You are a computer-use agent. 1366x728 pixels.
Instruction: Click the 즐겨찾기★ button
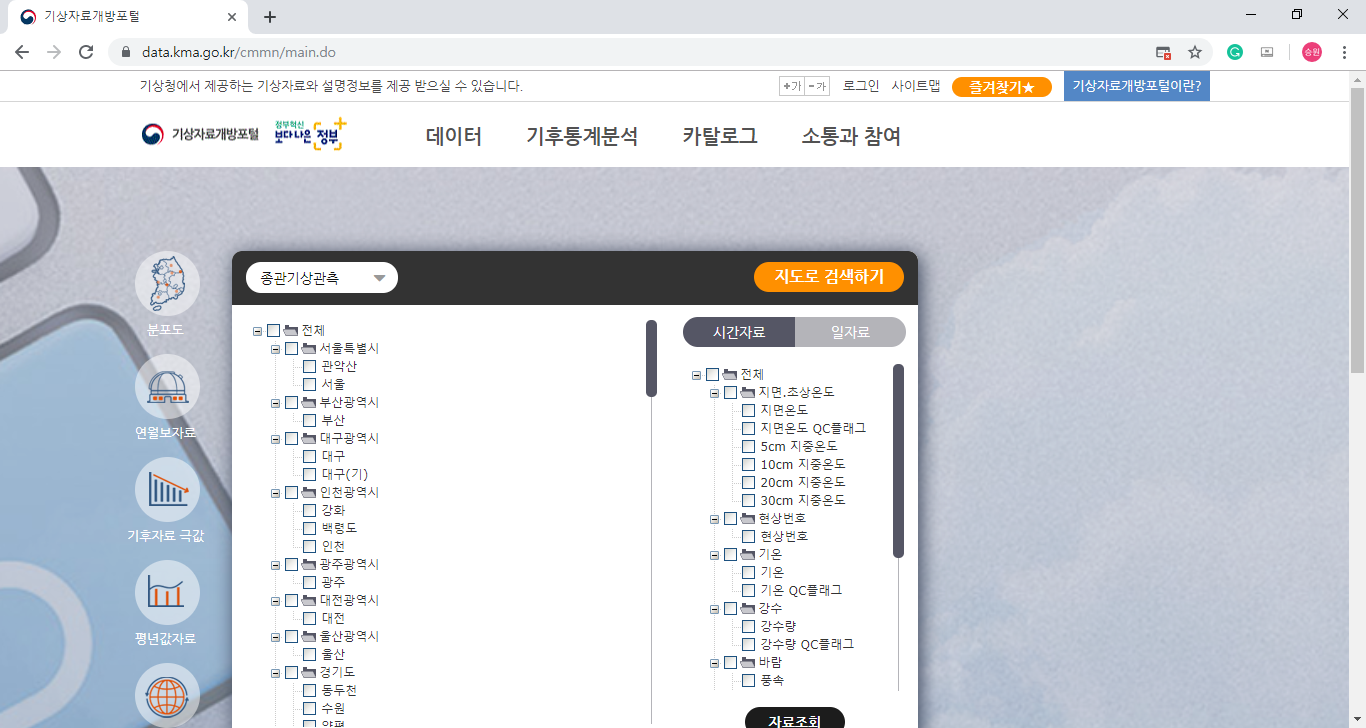click(x=1002, y=87)
